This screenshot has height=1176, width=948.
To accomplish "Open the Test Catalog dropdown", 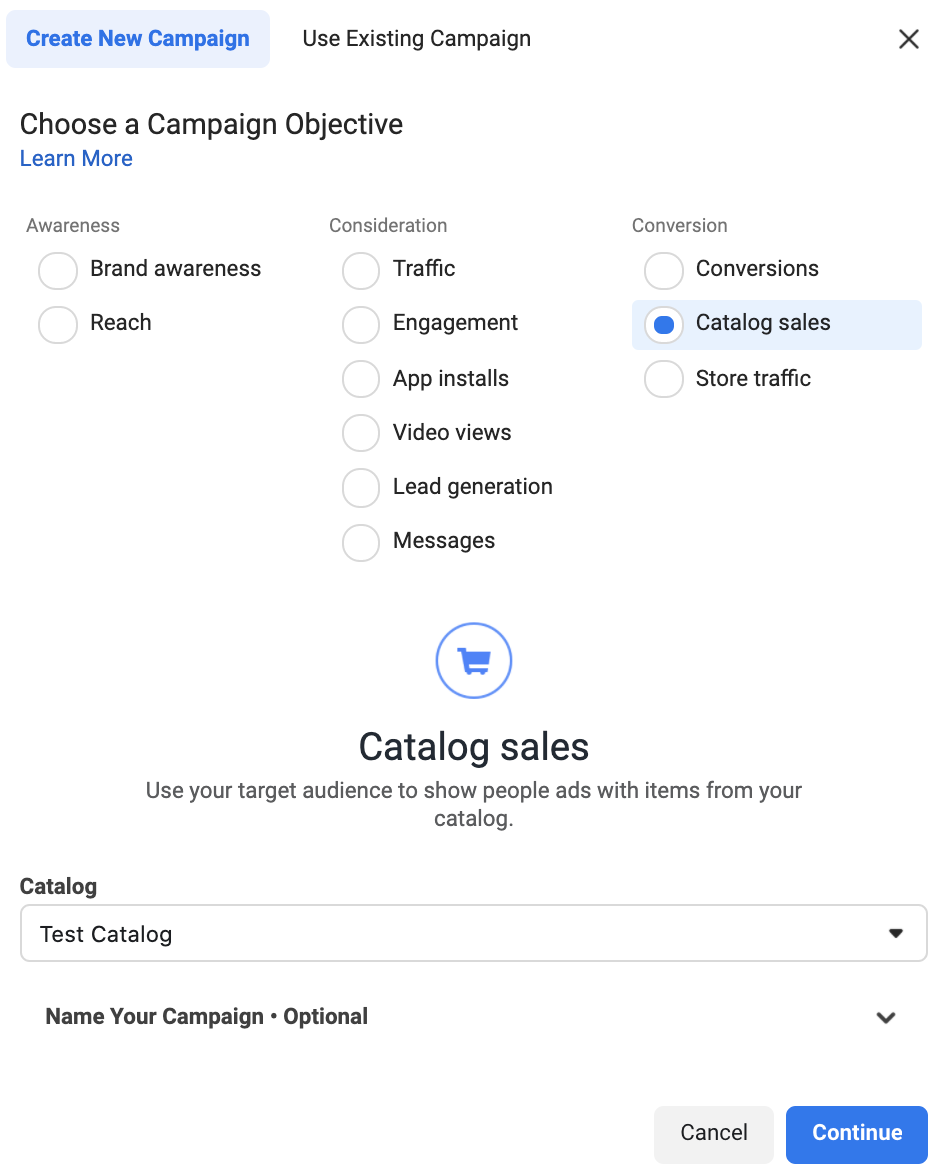I will 473,934.
